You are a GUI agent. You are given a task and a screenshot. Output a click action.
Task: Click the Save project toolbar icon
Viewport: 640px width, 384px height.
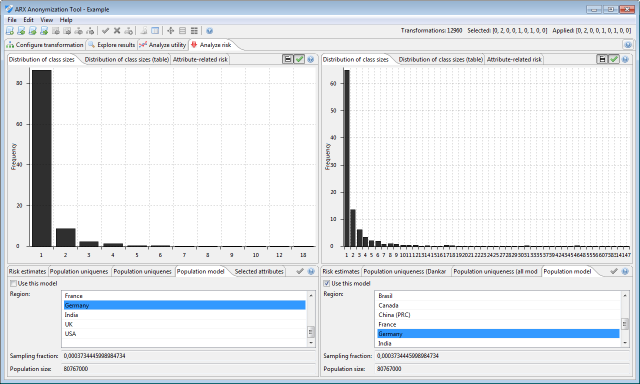point(33,31)
